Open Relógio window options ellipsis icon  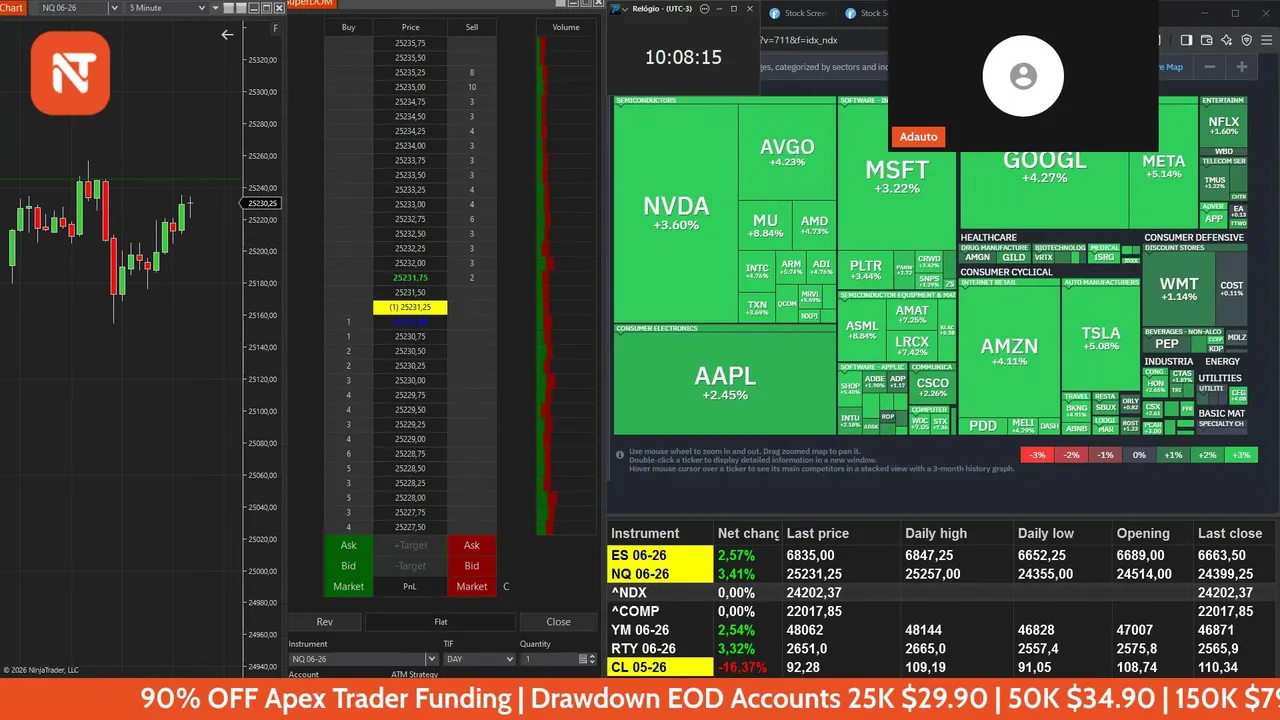point(704,9)
